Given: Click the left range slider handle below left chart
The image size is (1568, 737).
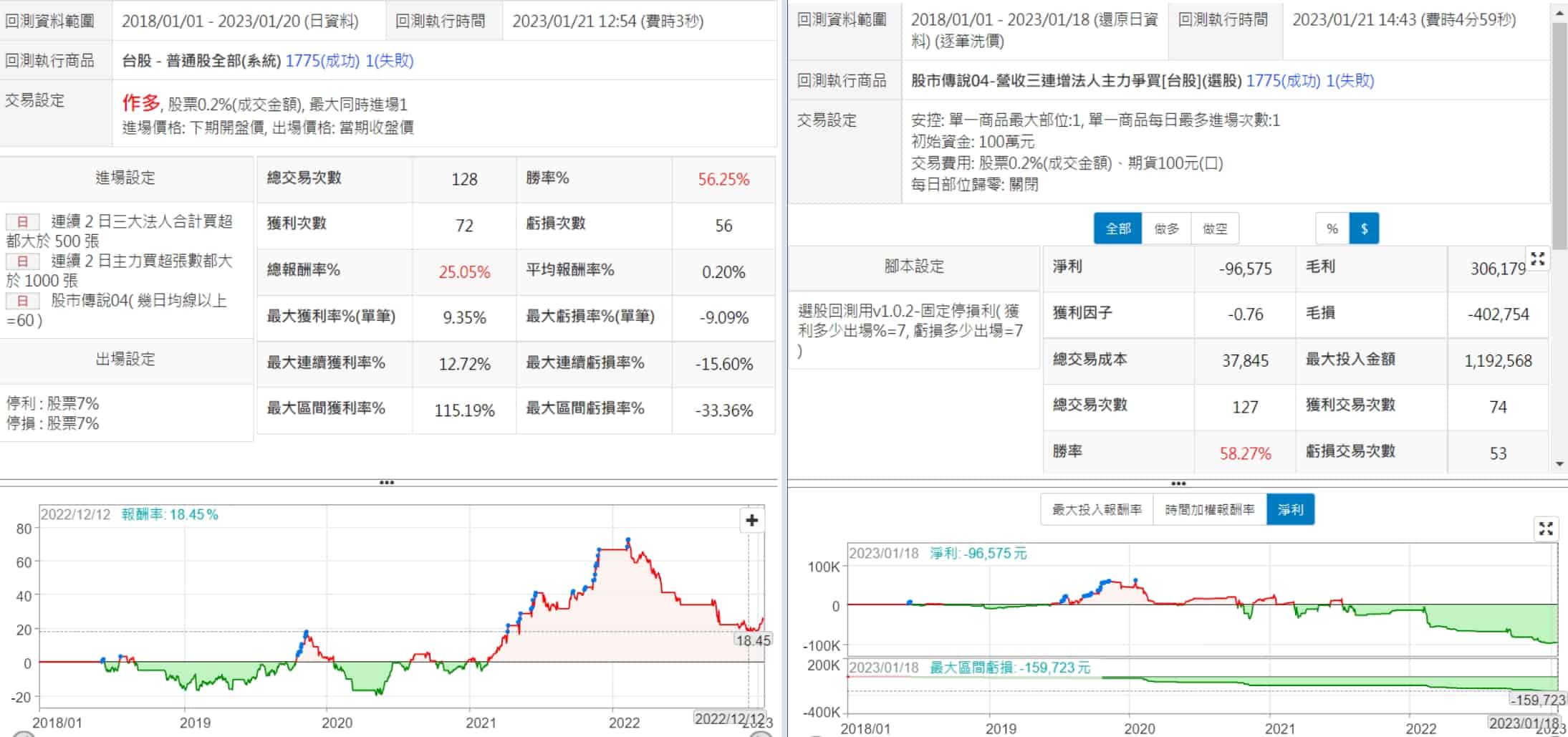Looking at the screenshot, I should (24, 734).
